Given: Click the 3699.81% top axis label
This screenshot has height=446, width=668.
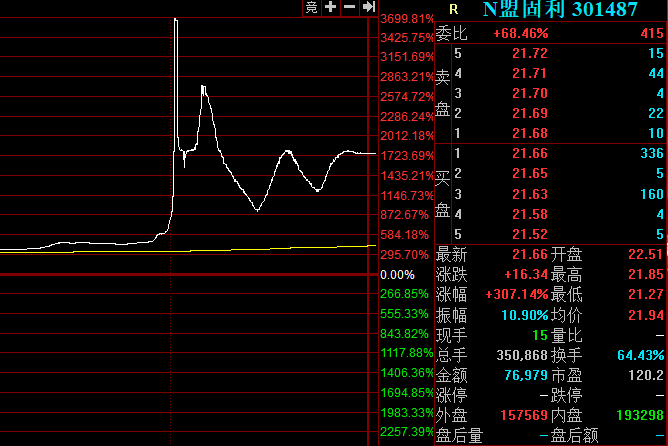Looking at the screenshot, I should [x=407, y=18].
